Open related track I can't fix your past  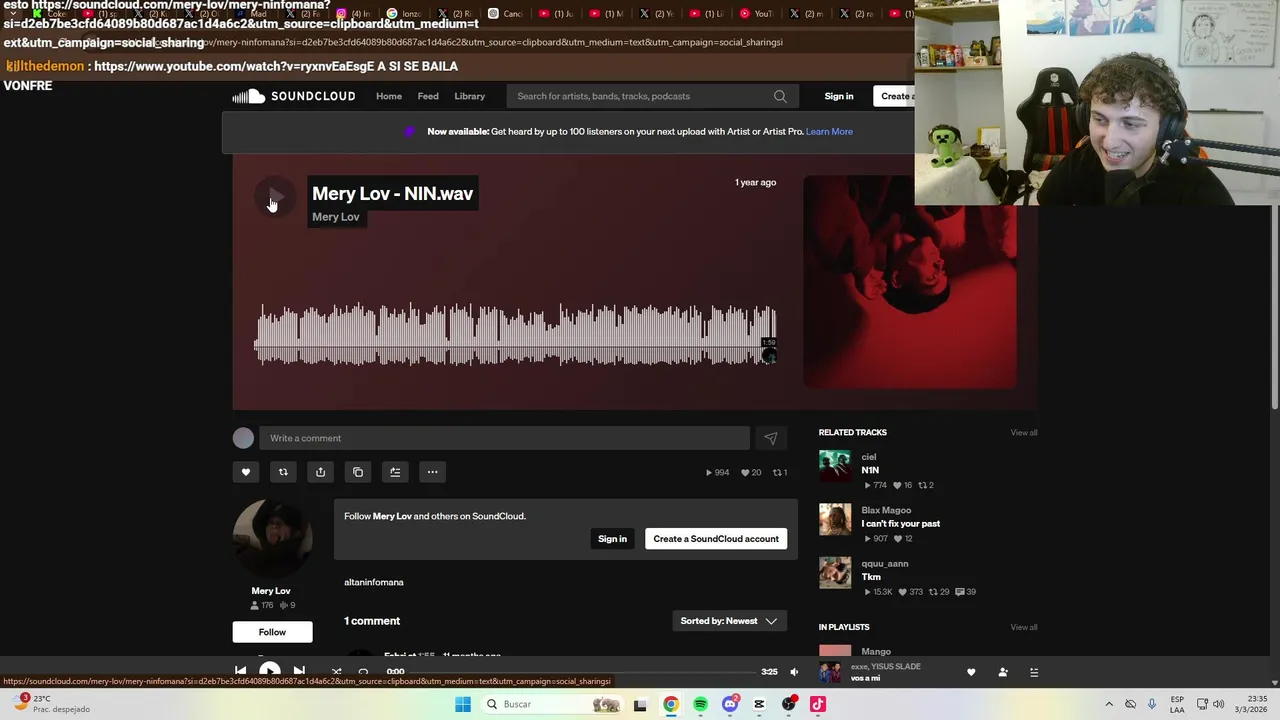click(901, 524)
